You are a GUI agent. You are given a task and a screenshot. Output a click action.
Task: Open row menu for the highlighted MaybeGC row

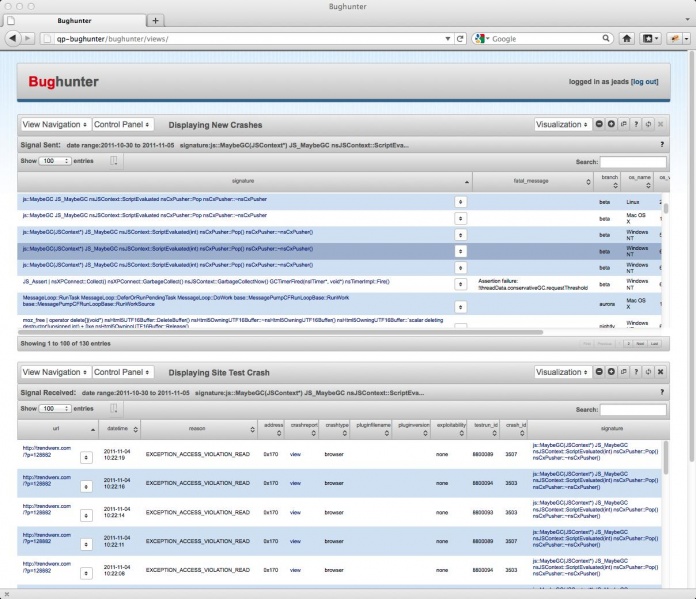point(460,251)
